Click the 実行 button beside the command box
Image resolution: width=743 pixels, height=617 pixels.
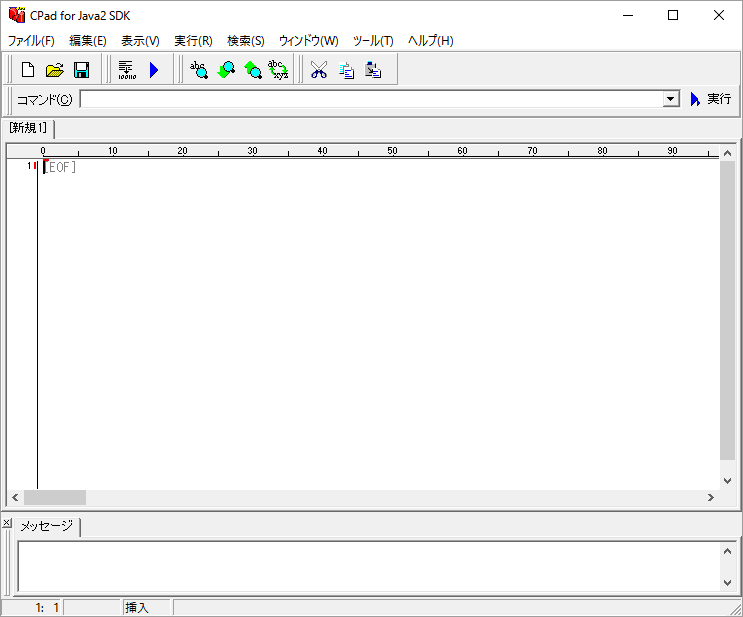pyautogui.click(x=710, y=99)
